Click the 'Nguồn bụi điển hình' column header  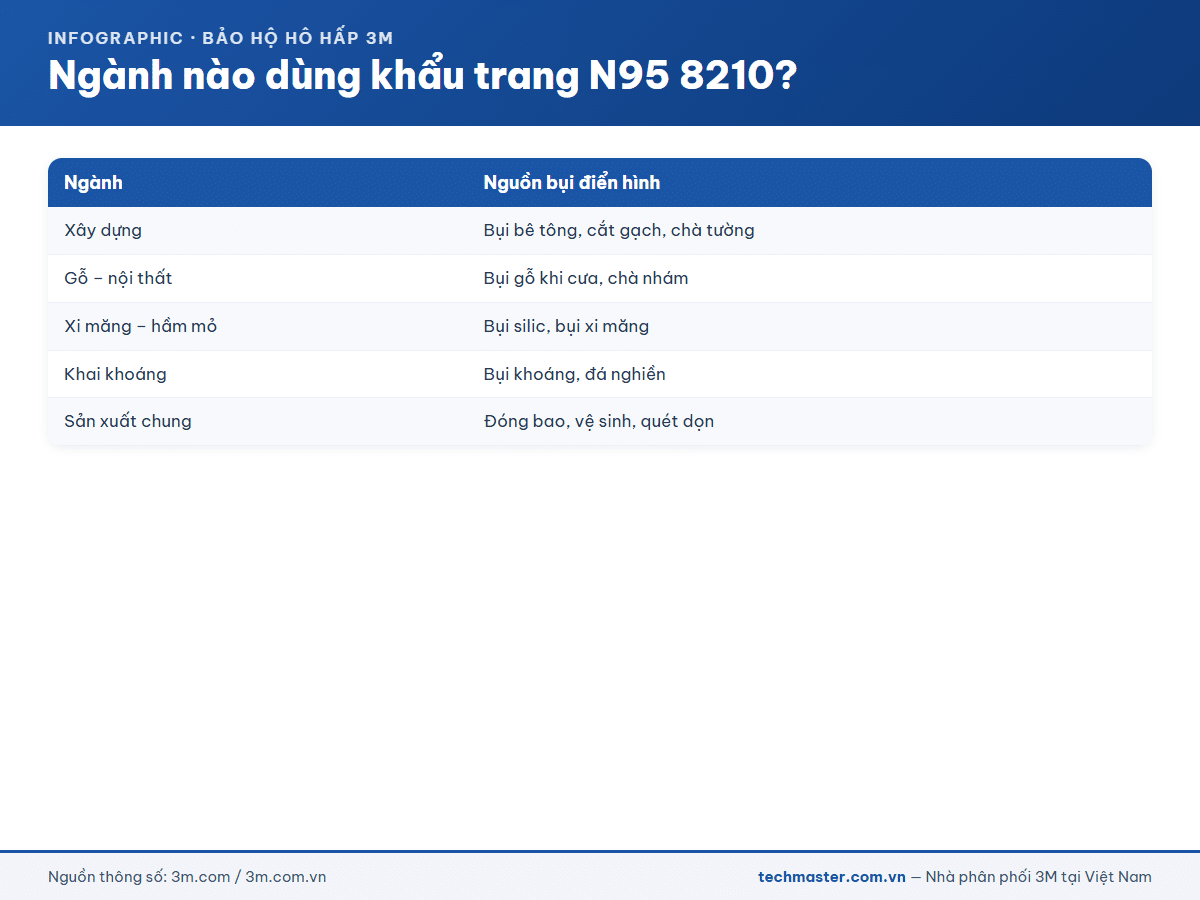[809, 183]
